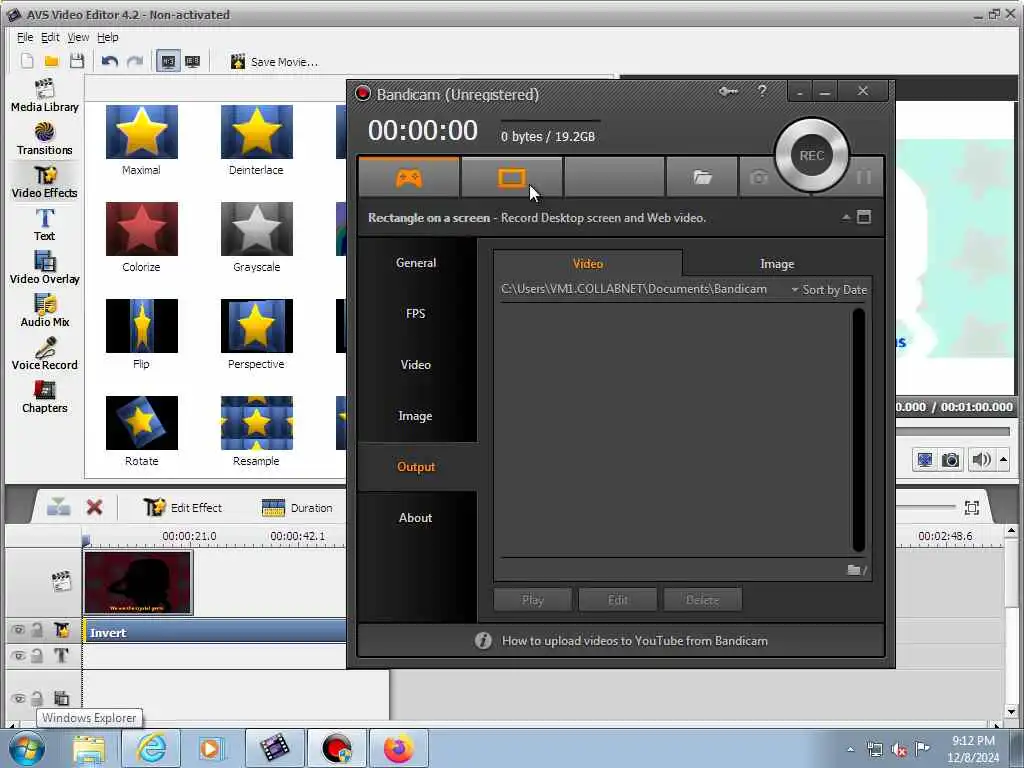Open How to upload videos to YouTube link
The width and height of the screenshot is (1024, 768).
[634, 641]
